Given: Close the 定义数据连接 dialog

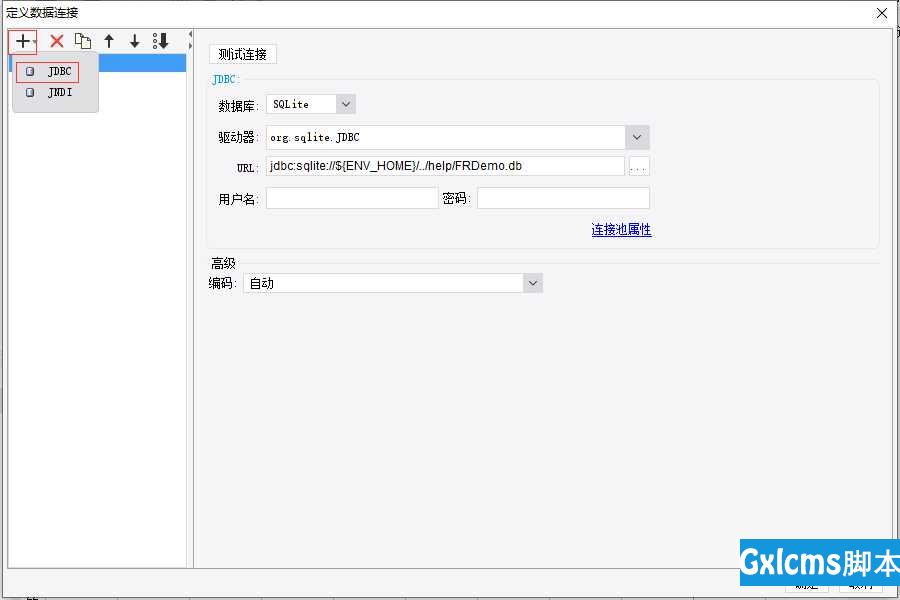Looking at the screenshot, I should pos(882,13).
